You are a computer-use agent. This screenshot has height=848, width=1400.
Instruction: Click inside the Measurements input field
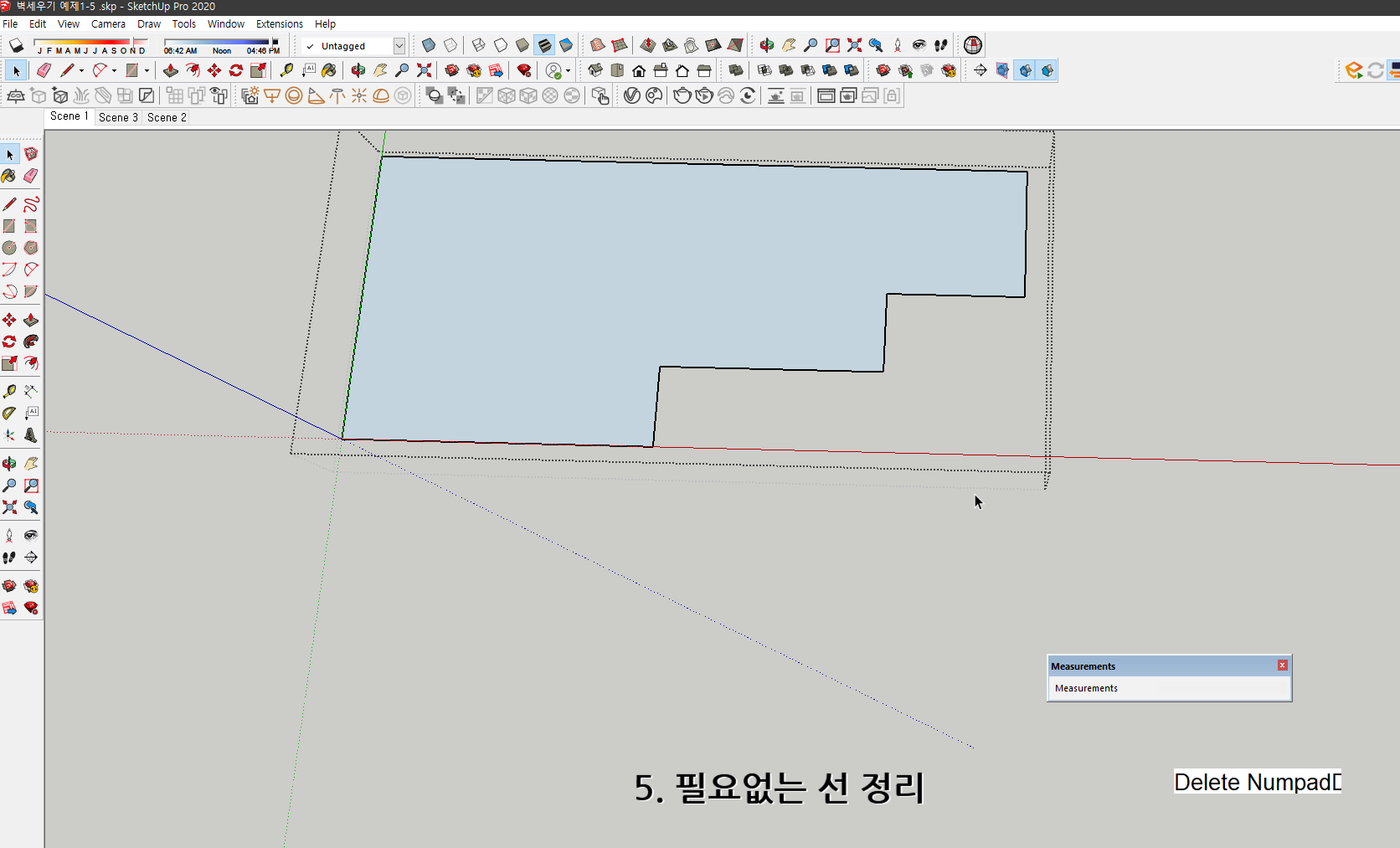[x=1168, y=688]
